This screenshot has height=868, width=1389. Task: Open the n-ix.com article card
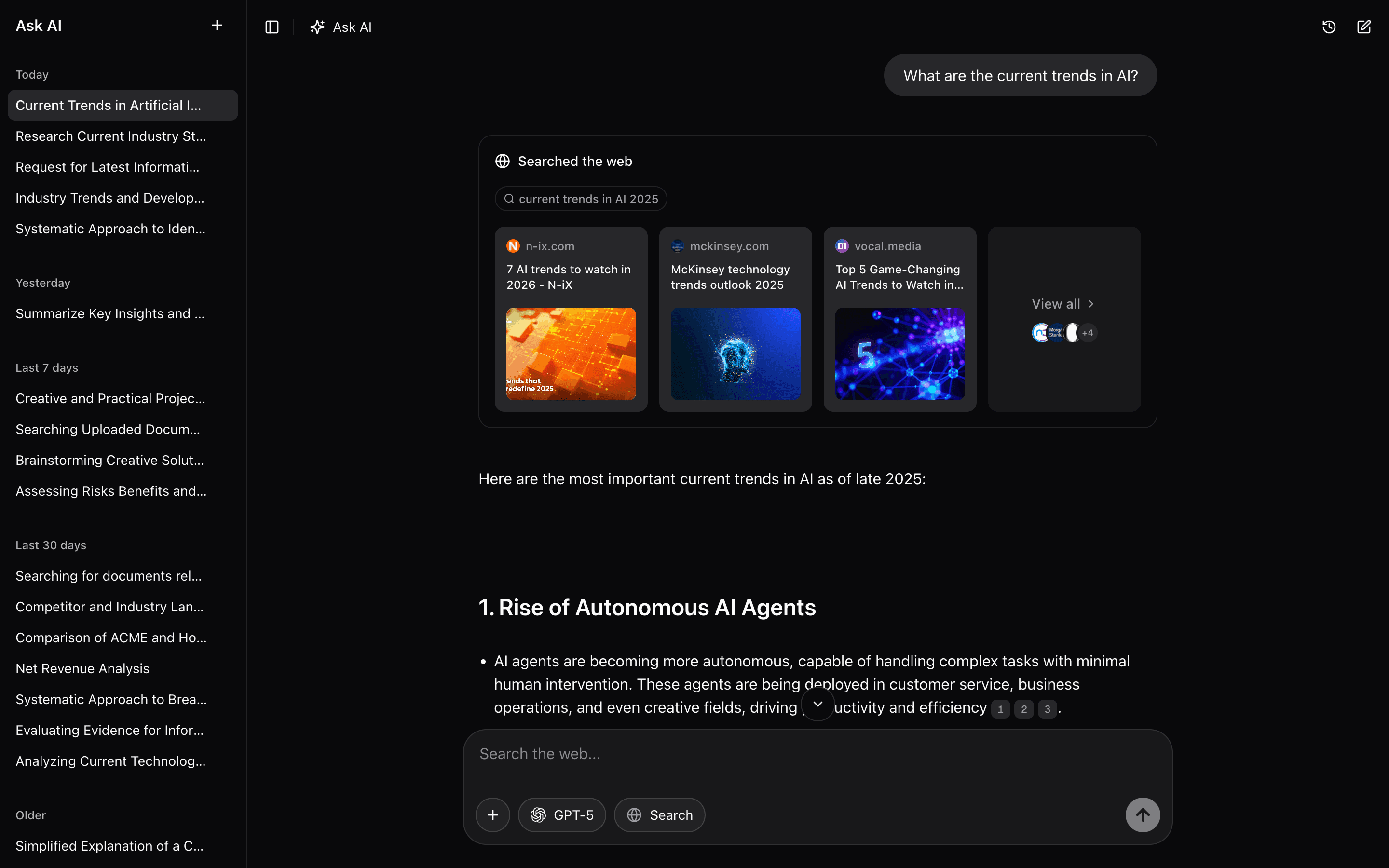[x=571, y=319]
